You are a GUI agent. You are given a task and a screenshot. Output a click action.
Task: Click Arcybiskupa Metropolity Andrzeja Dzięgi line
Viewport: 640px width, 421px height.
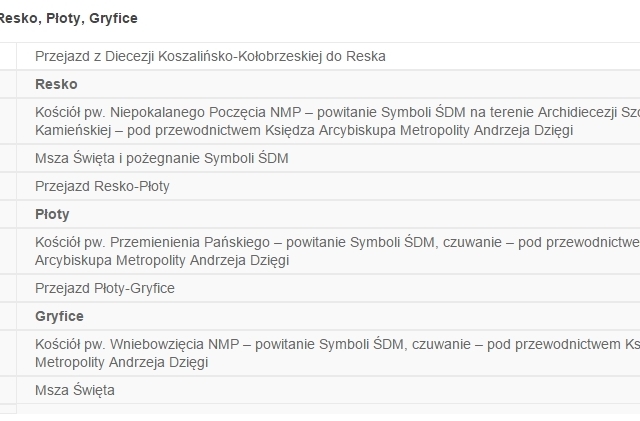pyautogui.click(x=162, y=260)
